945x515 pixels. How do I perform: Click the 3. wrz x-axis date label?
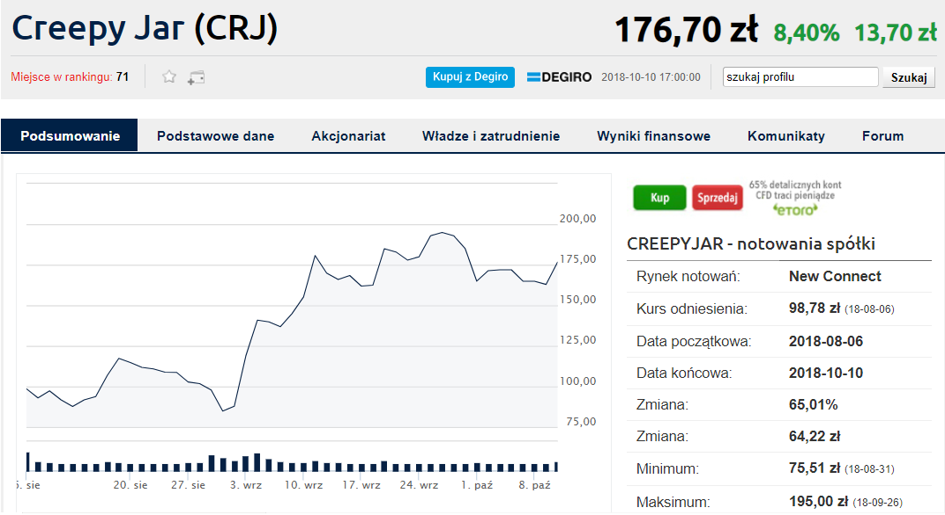(x=246, y=485)
